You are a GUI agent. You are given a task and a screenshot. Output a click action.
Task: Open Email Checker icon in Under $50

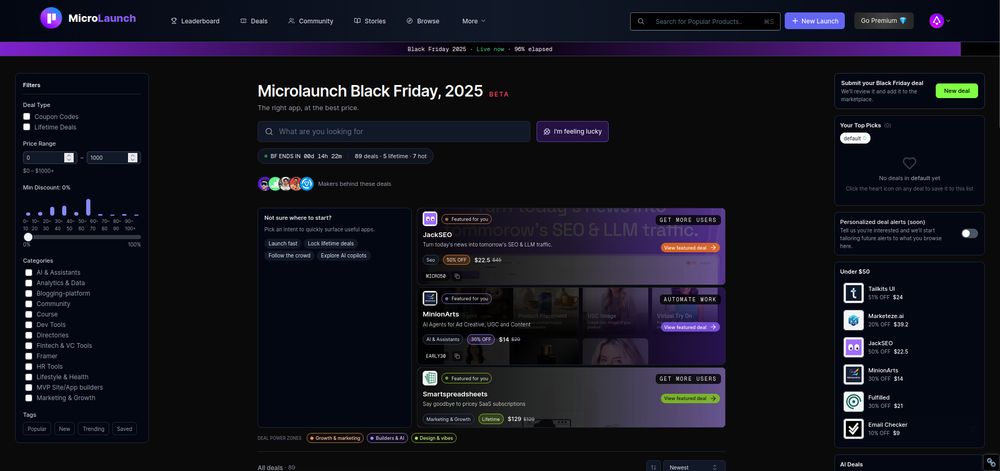pos(853,428)
